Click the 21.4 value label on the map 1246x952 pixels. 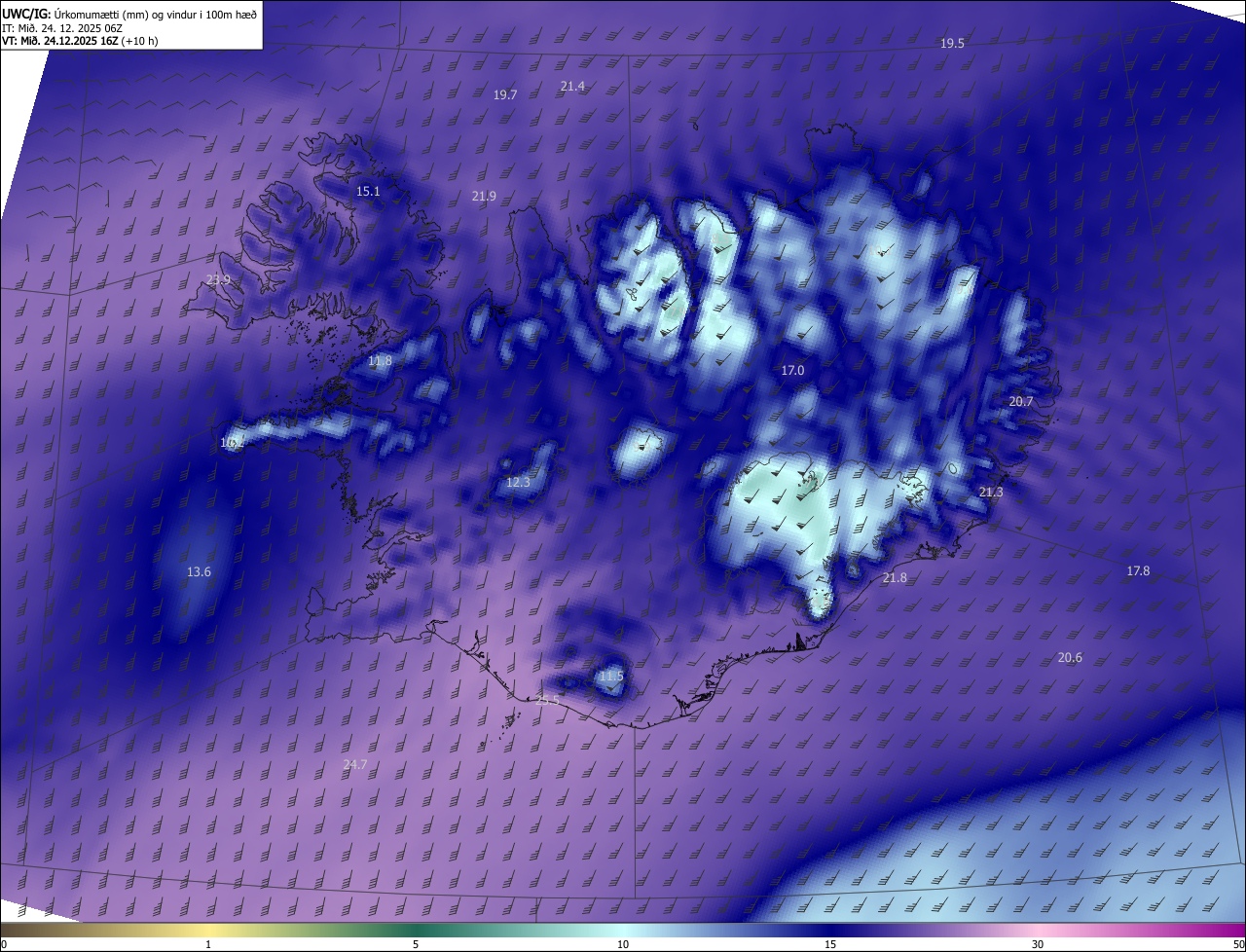pyautogui.click(x=572, y=87)
